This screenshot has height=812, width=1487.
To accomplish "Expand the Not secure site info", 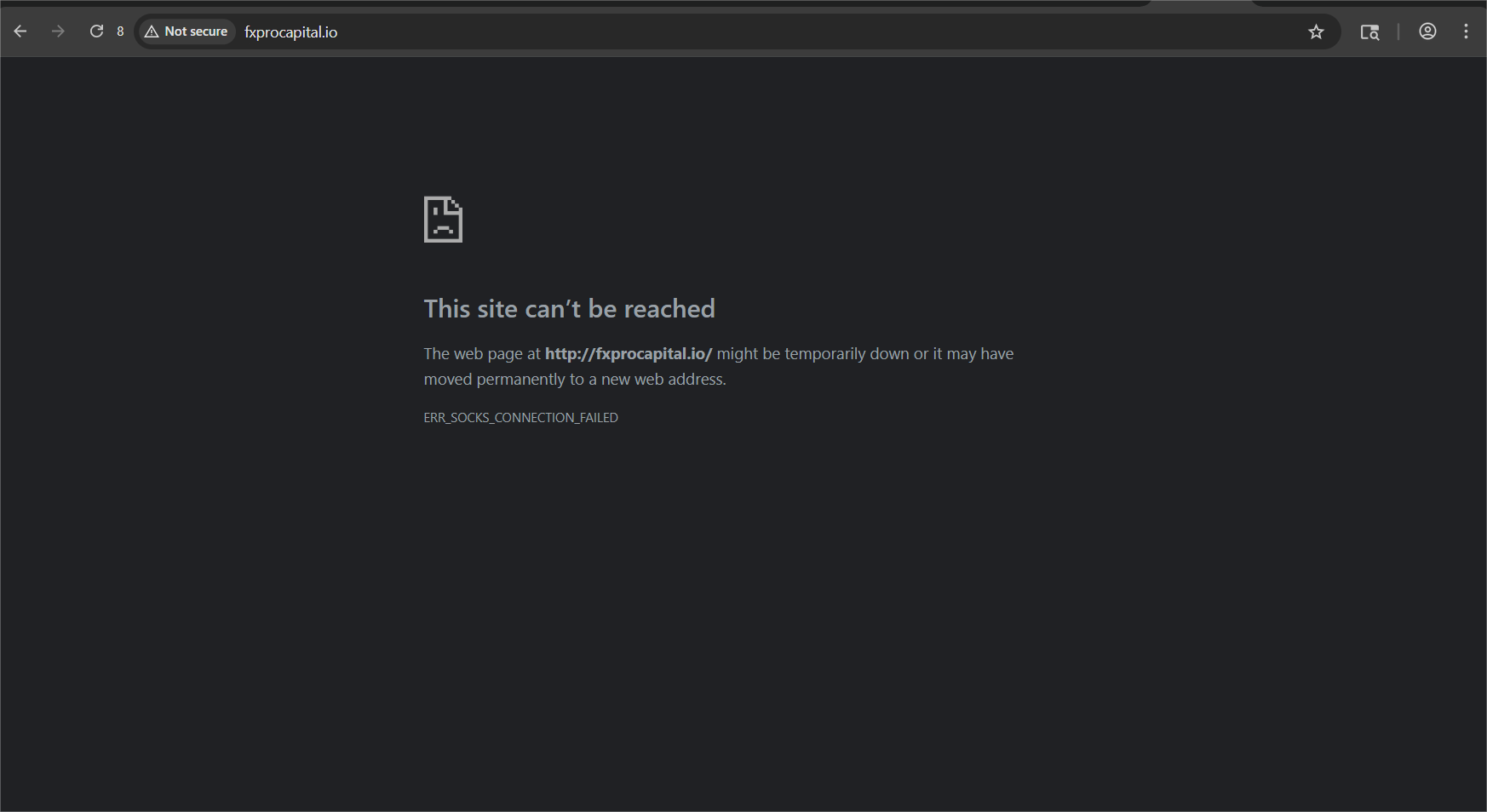I will (196, 31).
